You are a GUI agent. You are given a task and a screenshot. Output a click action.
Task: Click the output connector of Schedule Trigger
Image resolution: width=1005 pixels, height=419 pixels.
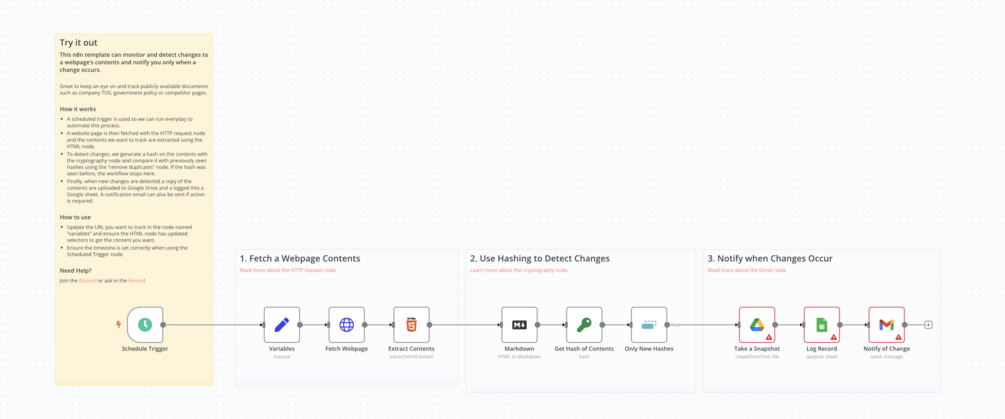coord(163,325)
